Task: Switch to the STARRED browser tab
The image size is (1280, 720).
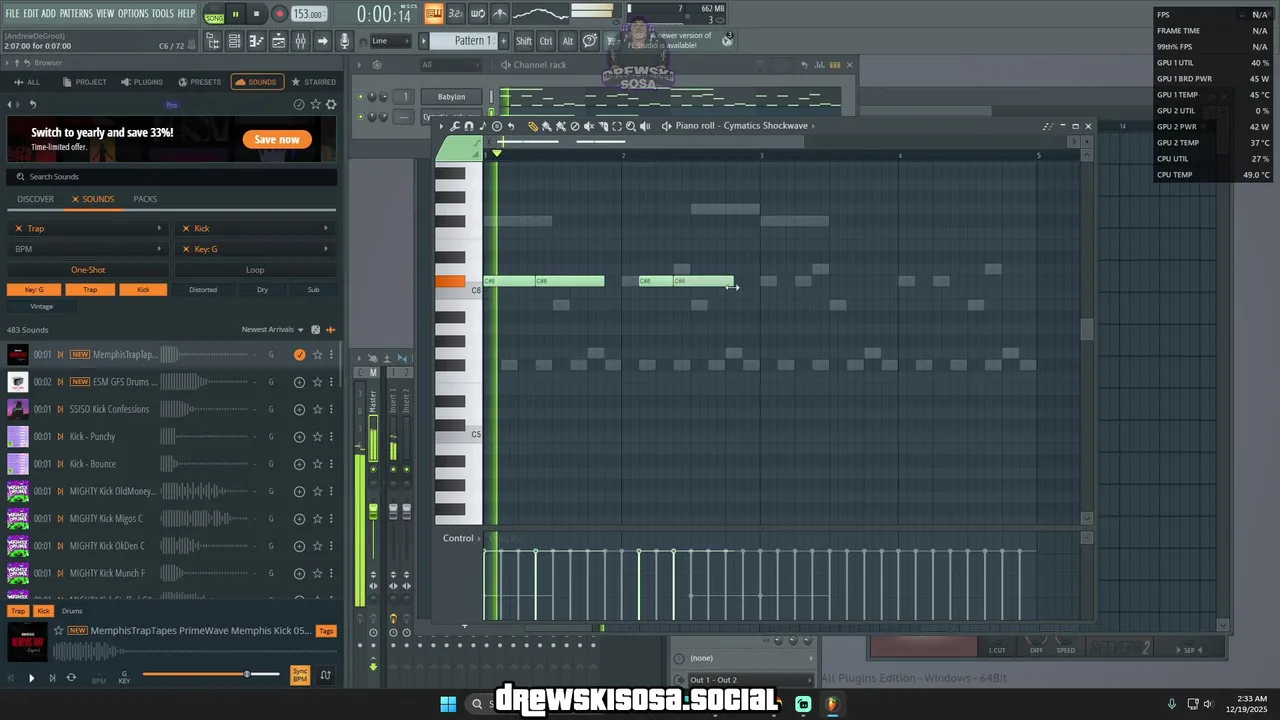Action: click(314, 82)
